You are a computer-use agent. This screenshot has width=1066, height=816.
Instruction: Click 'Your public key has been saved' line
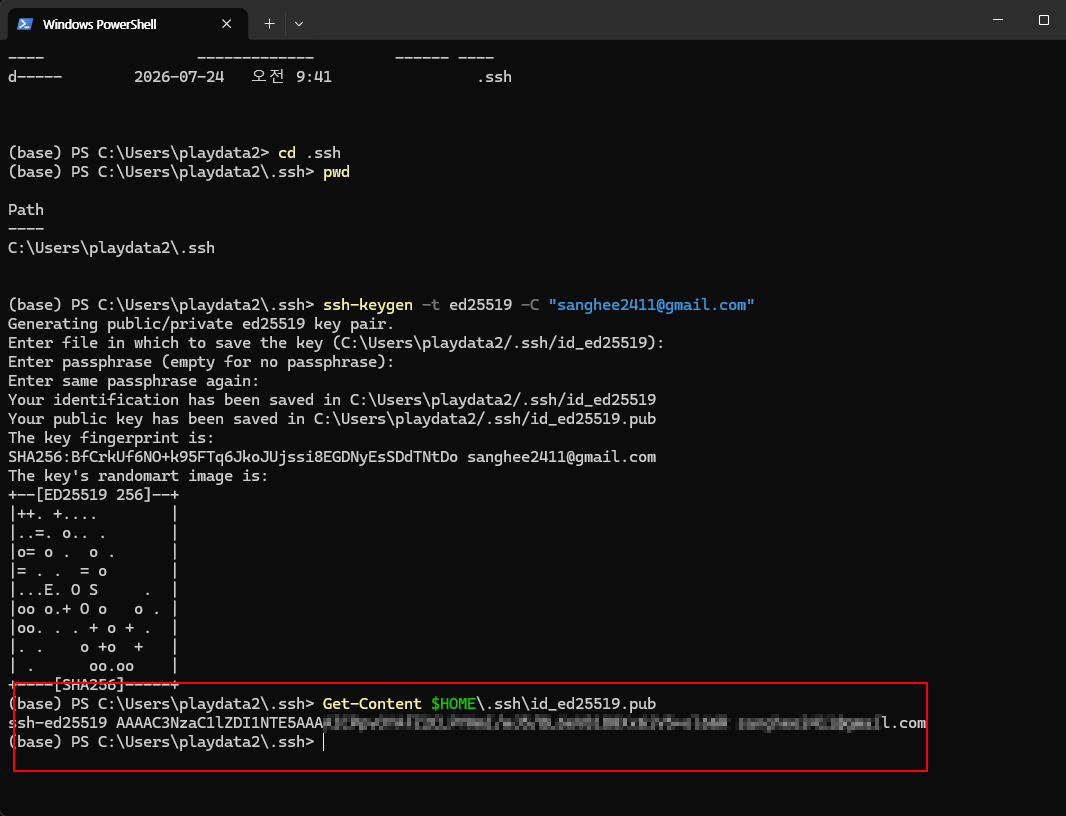point(332,419)
